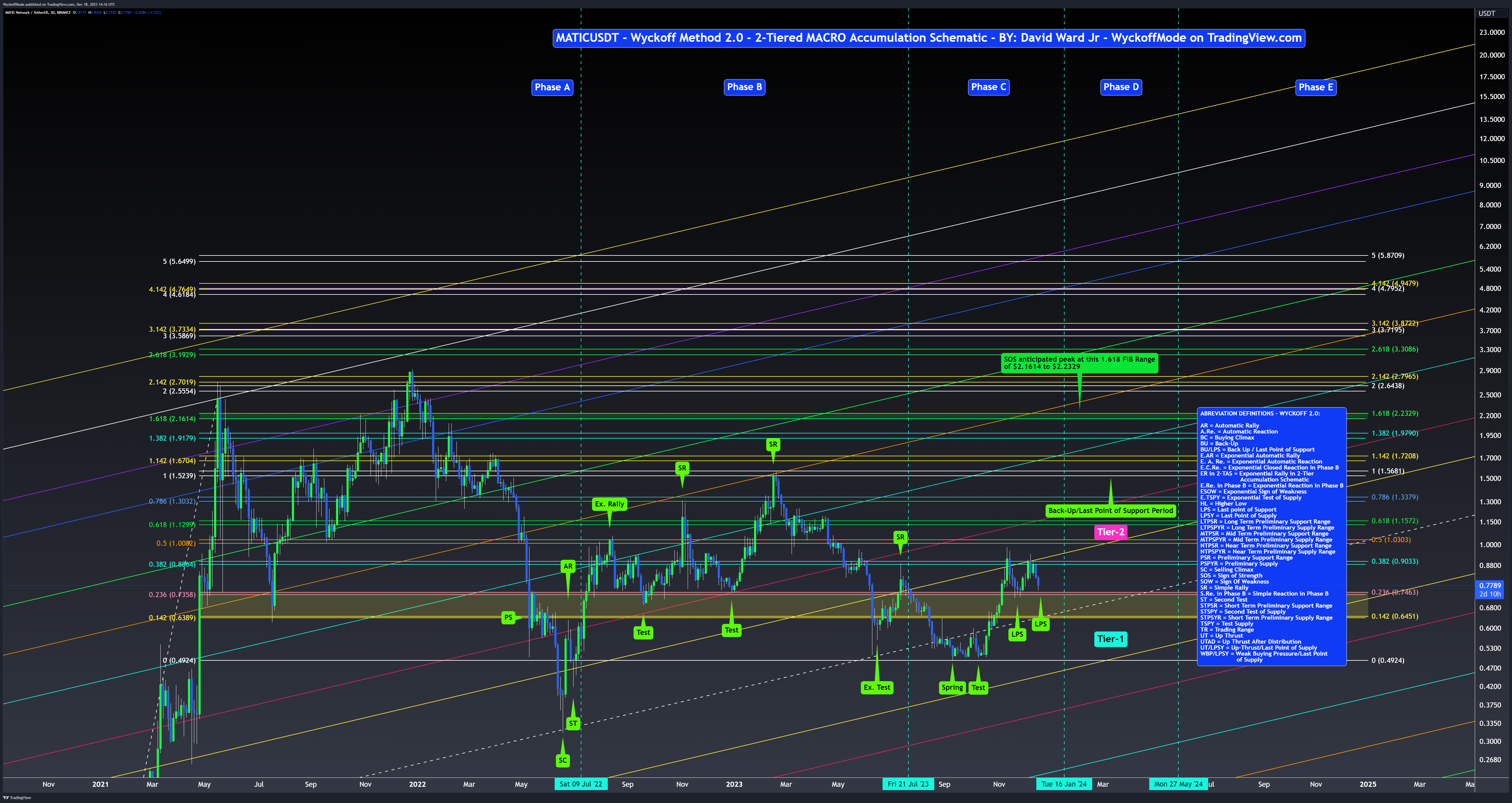Screen dimensions: 1512x803
Task: Click the Mon 27 May '24 date marker
Action: pos(1178,784)
